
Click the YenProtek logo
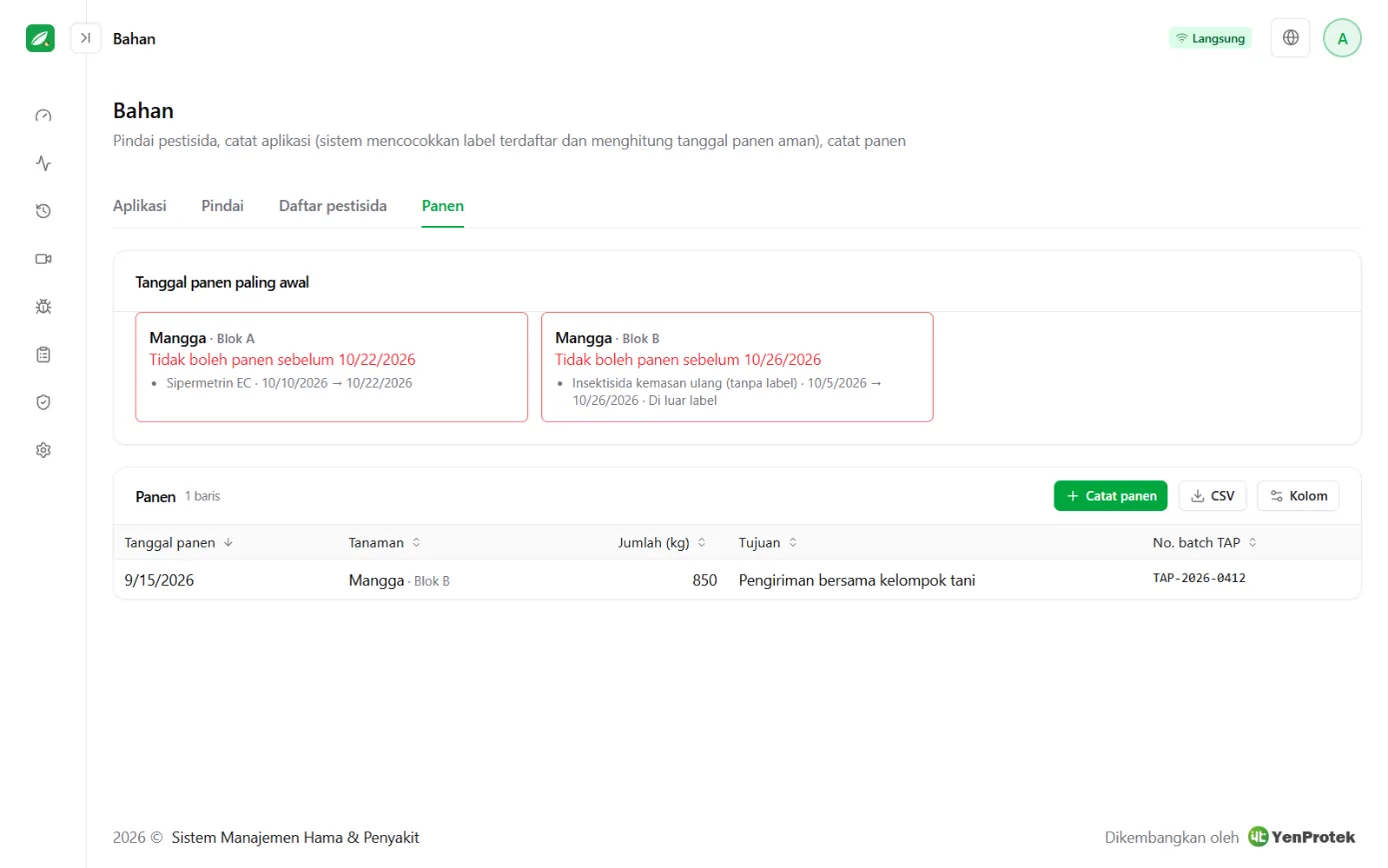click(1301, 837)
